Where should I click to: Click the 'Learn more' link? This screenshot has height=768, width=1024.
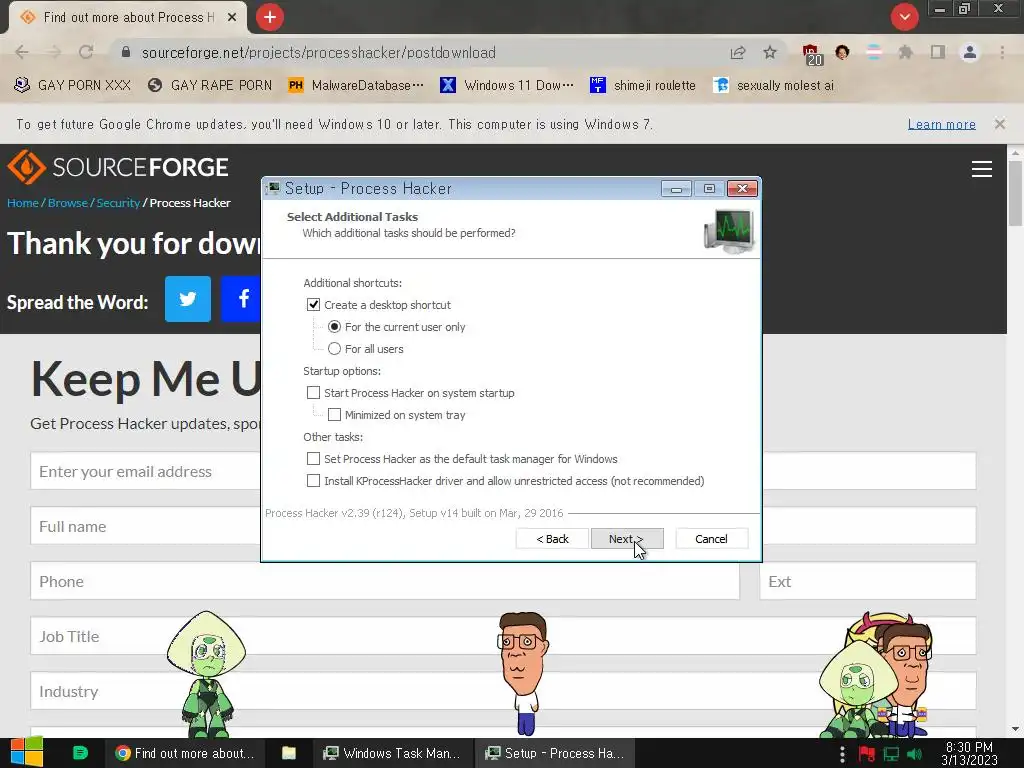coord(942,124)
